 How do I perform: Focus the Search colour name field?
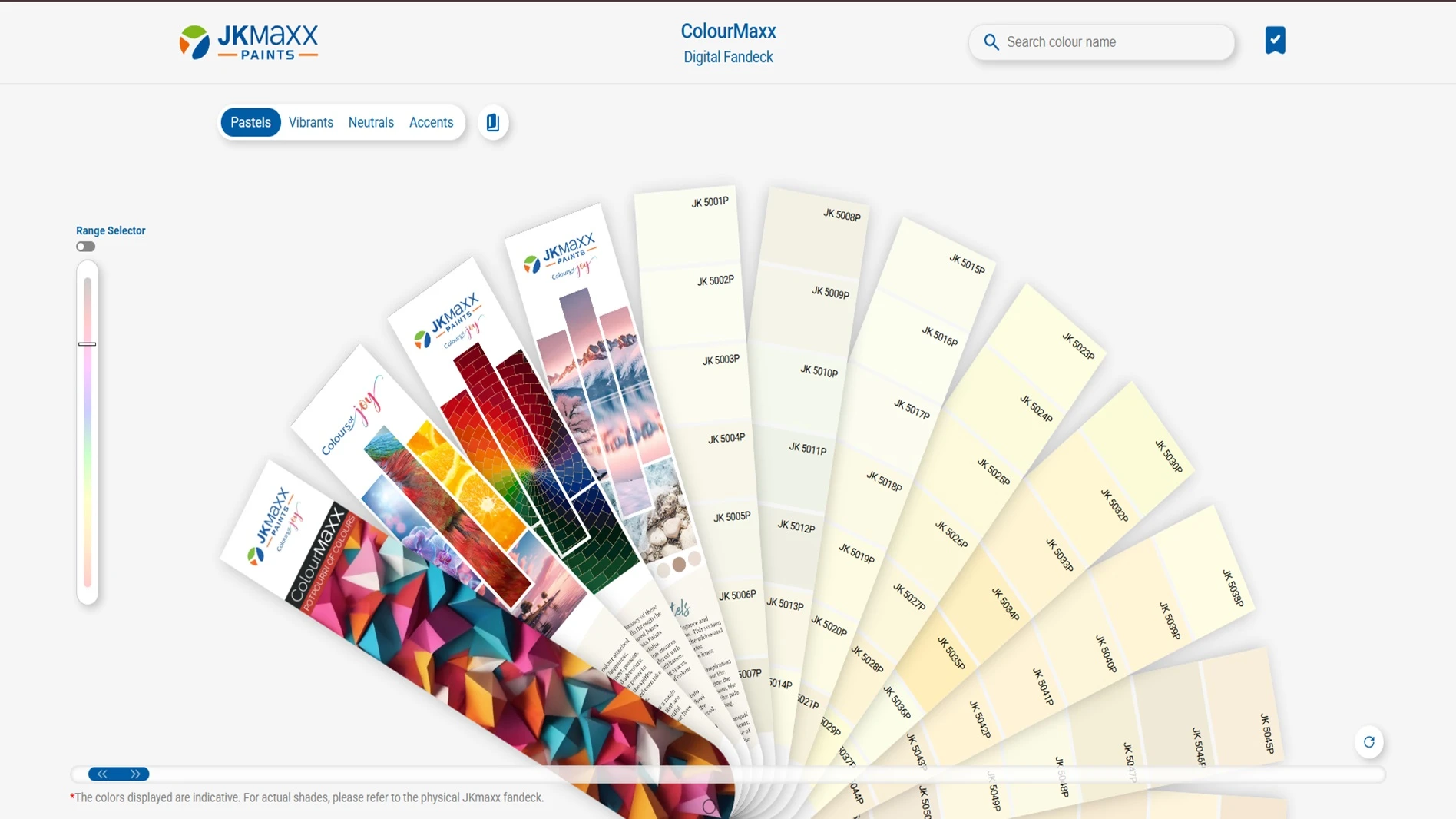(x=1101, y=42)
